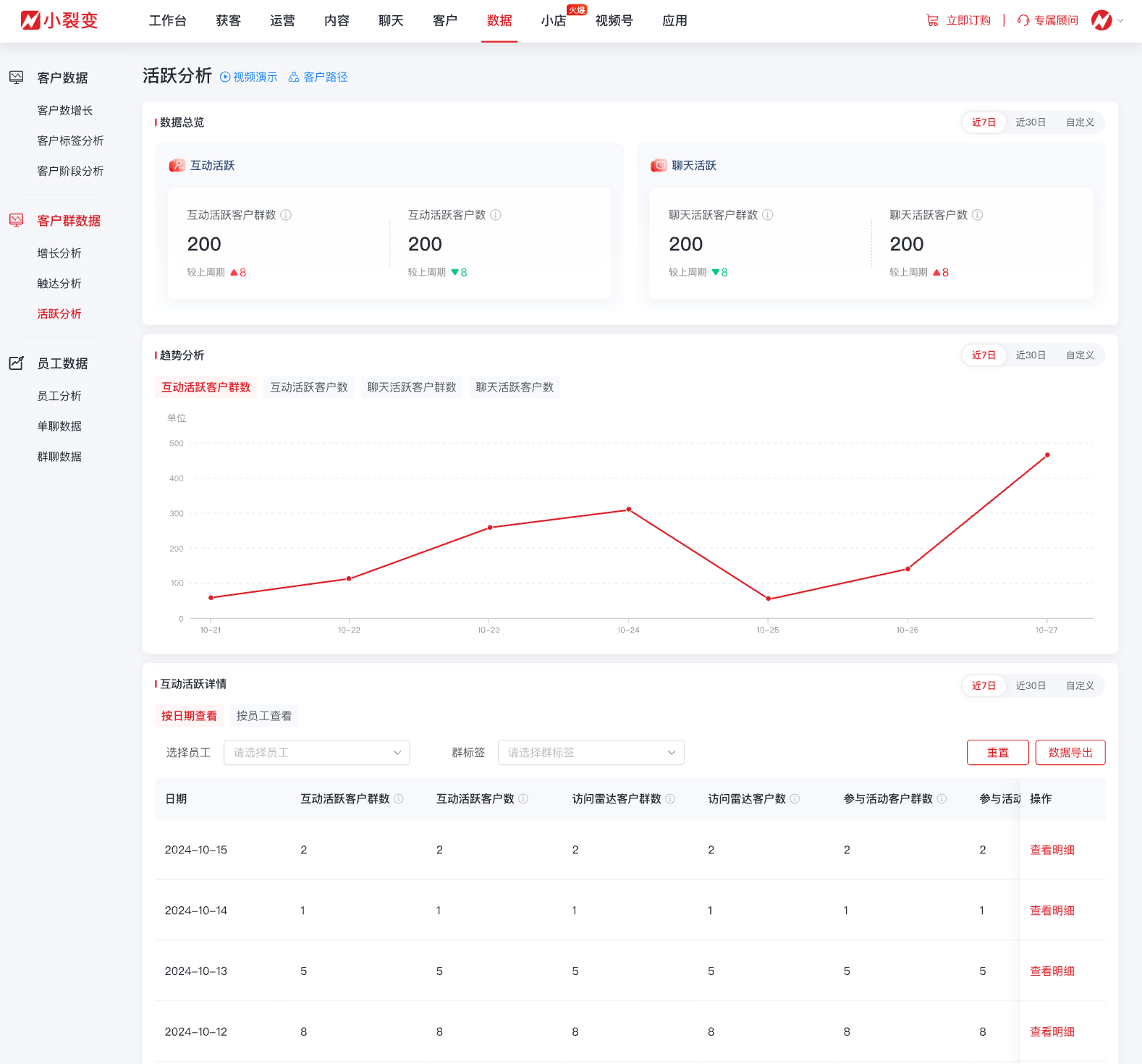This screenshot has height=1064, width=1142.
Task: Expand the account menu chevron at top right
Action: [x=1120, y=20]
